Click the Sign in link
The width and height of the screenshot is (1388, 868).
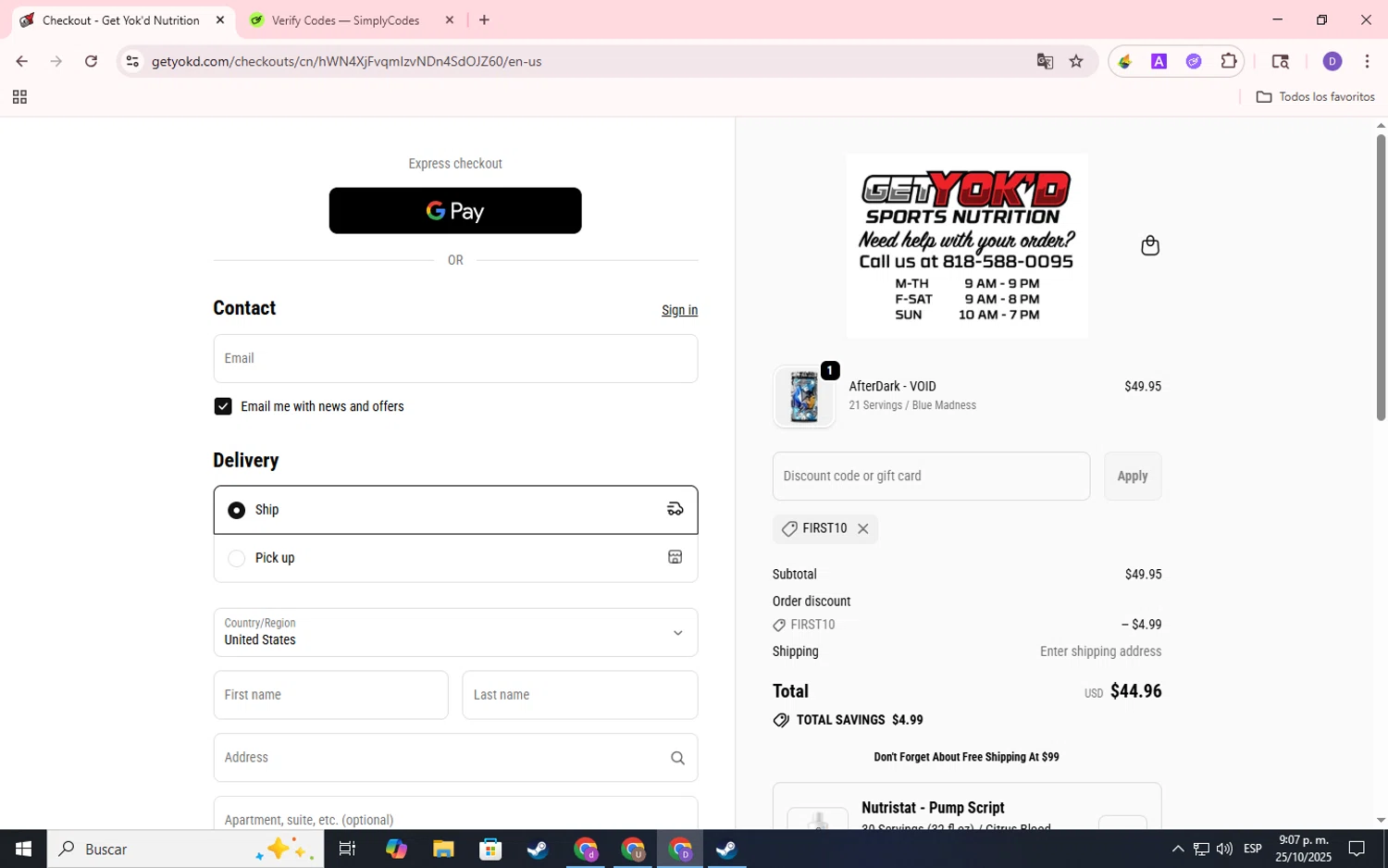[x=679, y=310]
